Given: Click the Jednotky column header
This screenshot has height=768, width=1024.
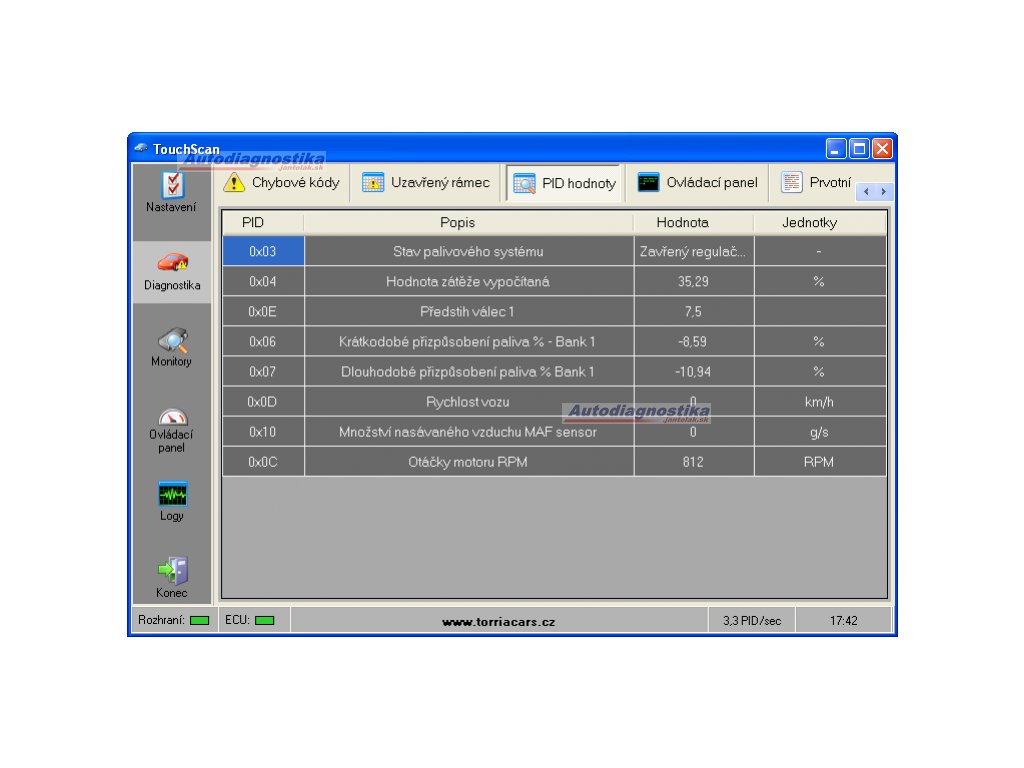Looking at the screenshot, I should [x=809, y=223].
